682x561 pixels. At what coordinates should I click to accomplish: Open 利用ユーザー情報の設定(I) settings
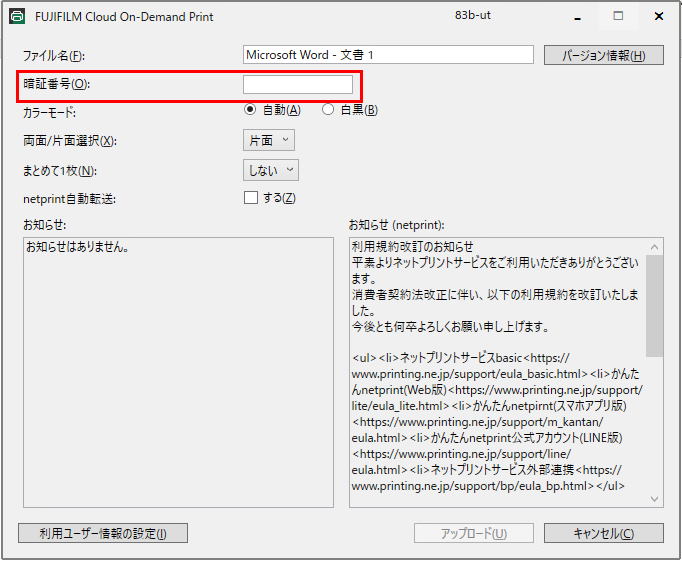(103, 533)
